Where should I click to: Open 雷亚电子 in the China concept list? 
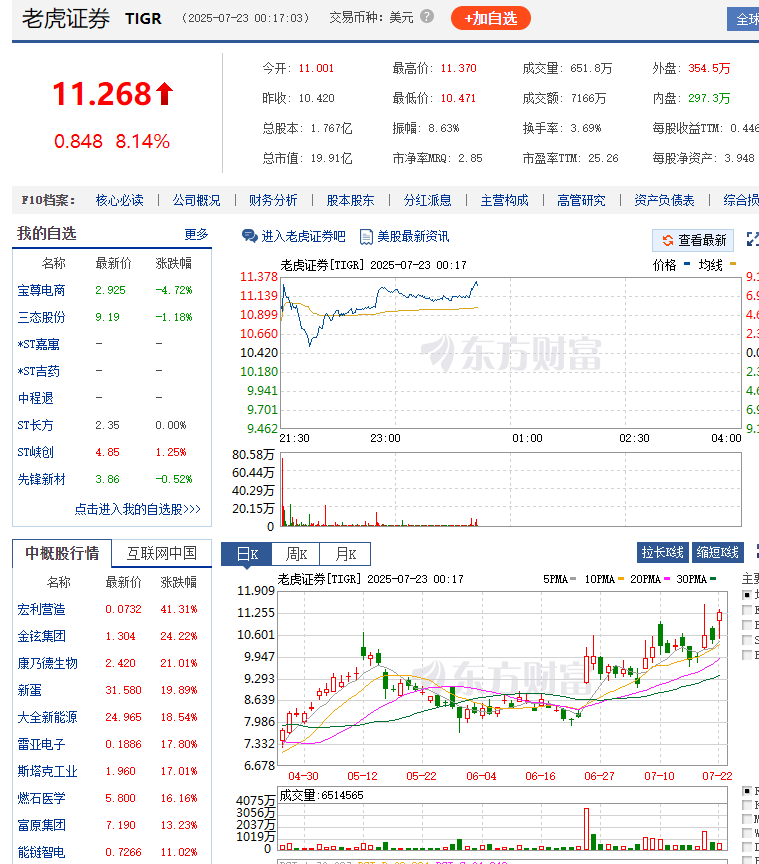pos(41,744)
